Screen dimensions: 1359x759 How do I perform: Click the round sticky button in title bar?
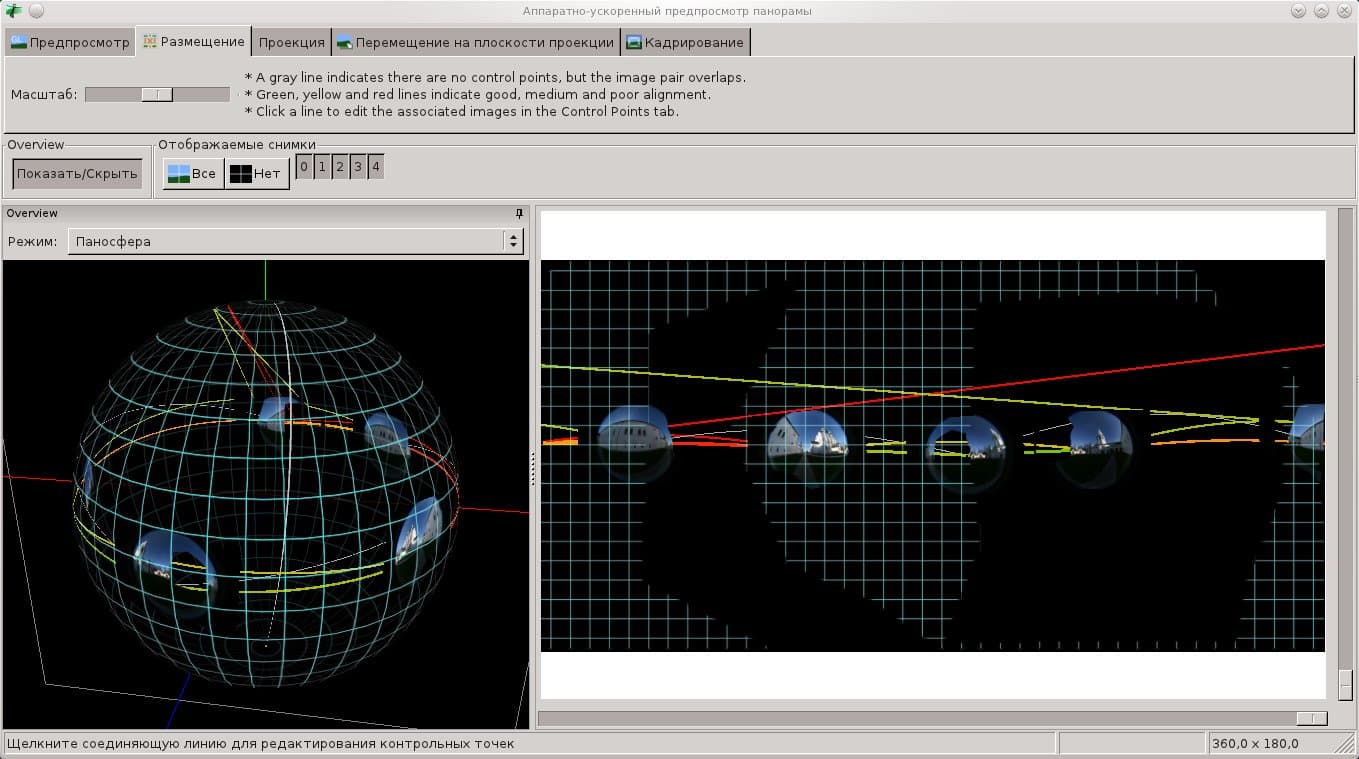coord(36,11)
